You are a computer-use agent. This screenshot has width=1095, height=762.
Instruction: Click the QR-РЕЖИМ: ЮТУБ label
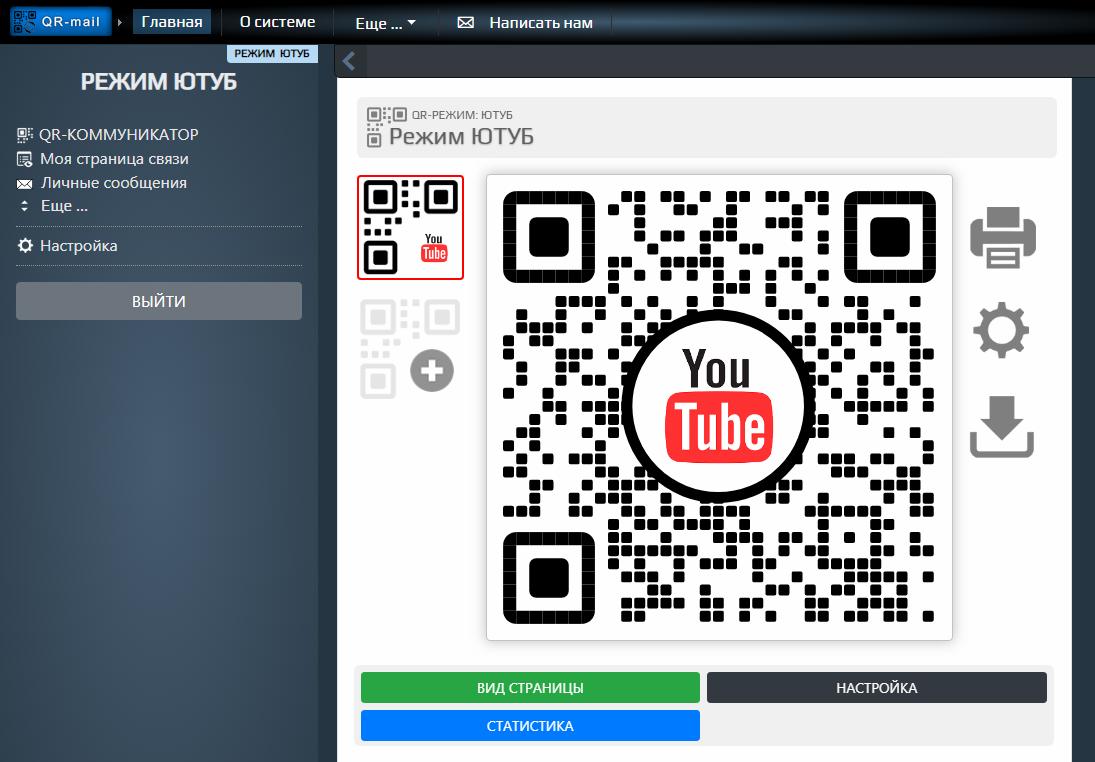click(462, 115)
